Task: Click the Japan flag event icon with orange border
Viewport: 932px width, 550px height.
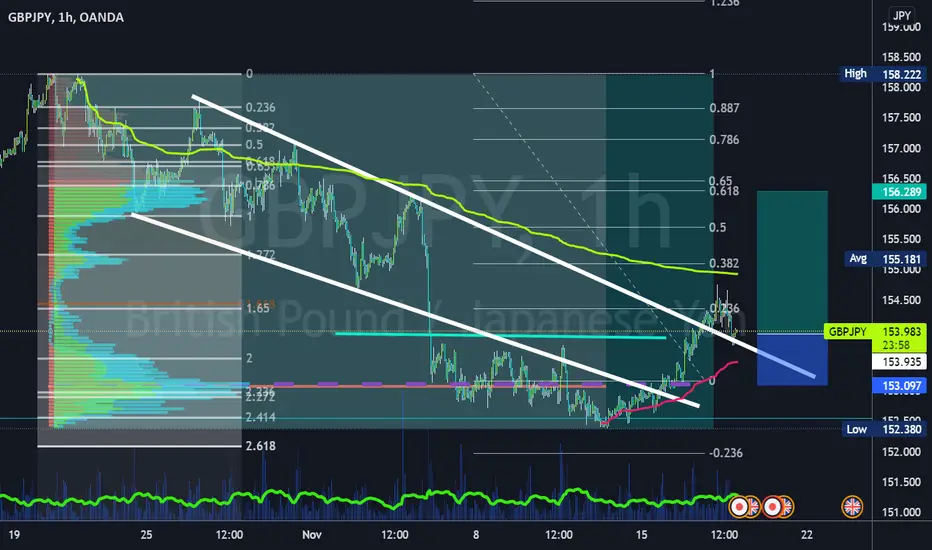Action: [x=739, y=507]
